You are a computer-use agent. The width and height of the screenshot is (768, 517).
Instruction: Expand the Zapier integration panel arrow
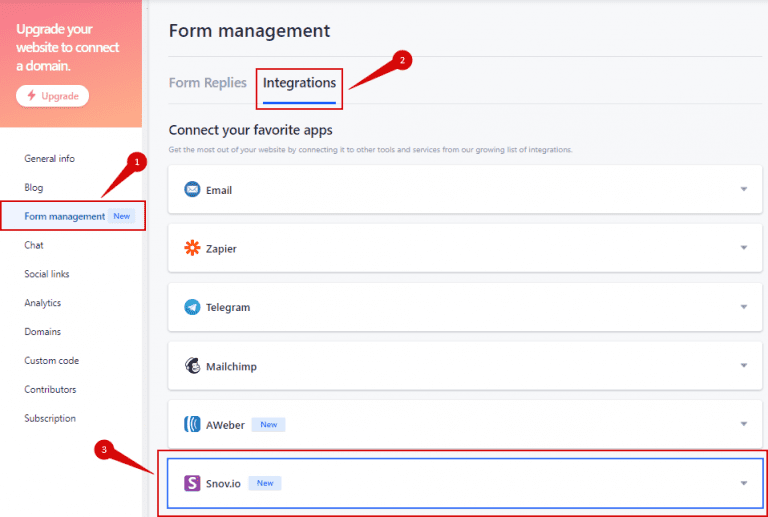(x=743, y=248)
